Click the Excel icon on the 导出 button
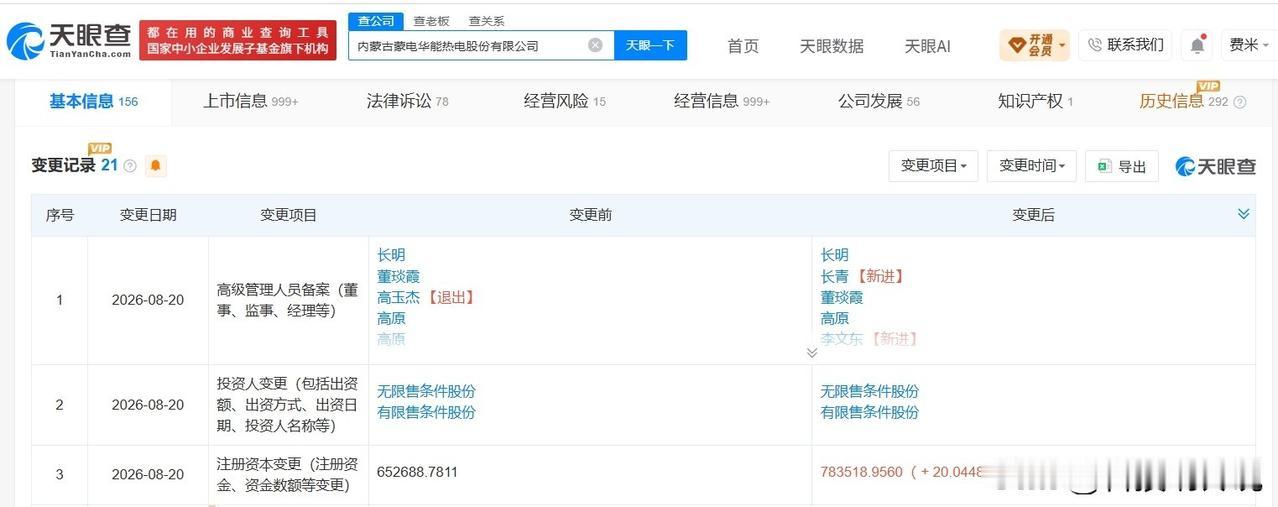This screenshot has height=507, width=1278. pos(1105,166)
